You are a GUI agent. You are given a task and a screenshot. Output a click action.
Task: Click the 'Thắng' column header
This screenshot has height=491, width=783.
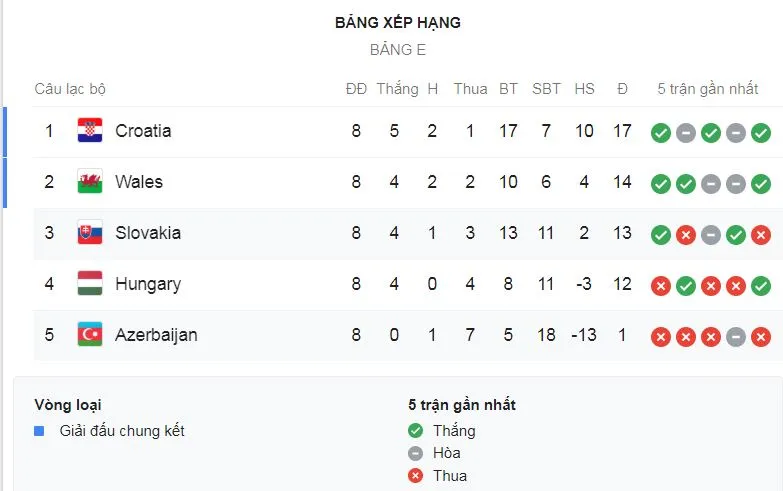point(397,89)
